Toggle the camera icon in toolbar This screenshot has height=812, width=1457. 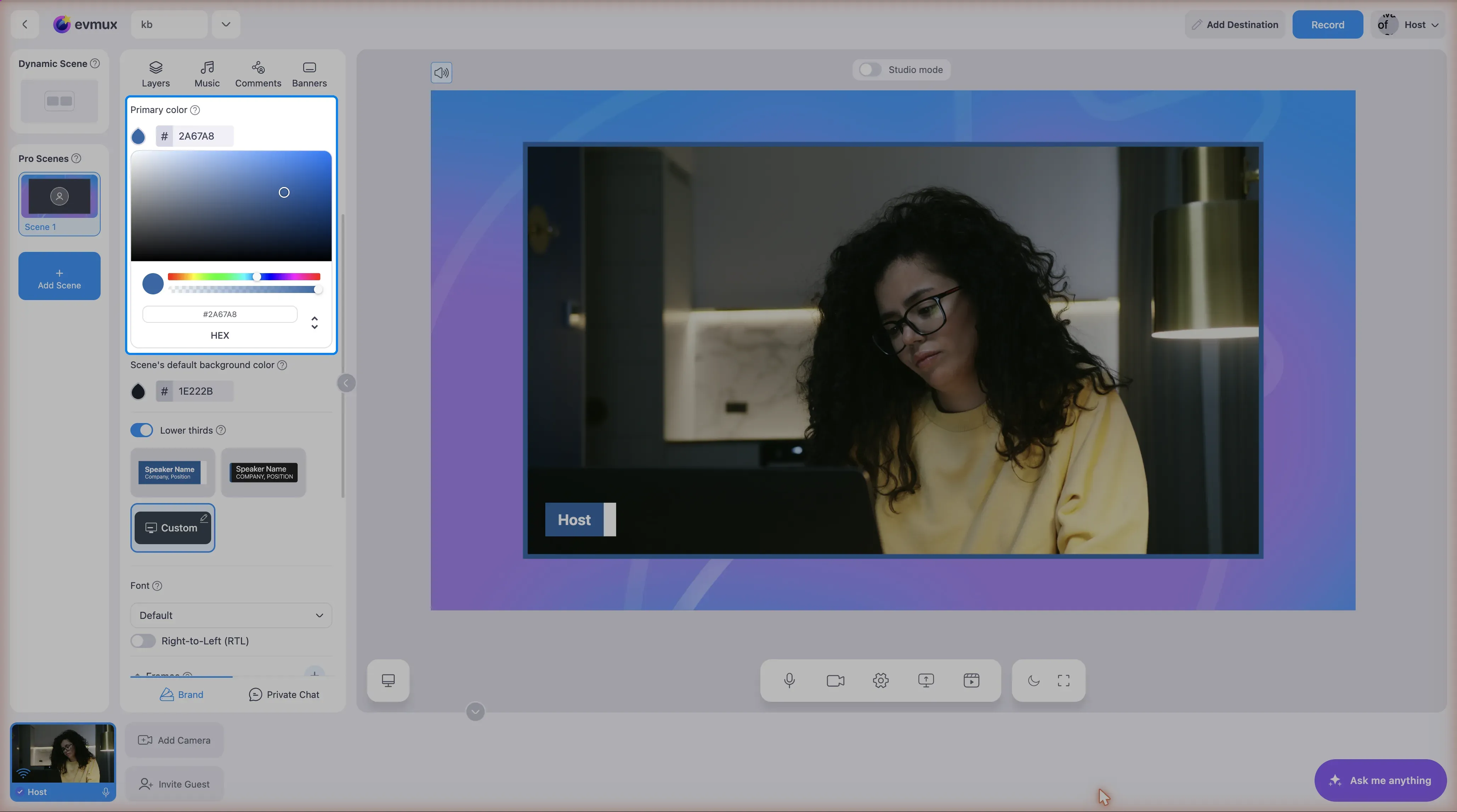(836, 680)
